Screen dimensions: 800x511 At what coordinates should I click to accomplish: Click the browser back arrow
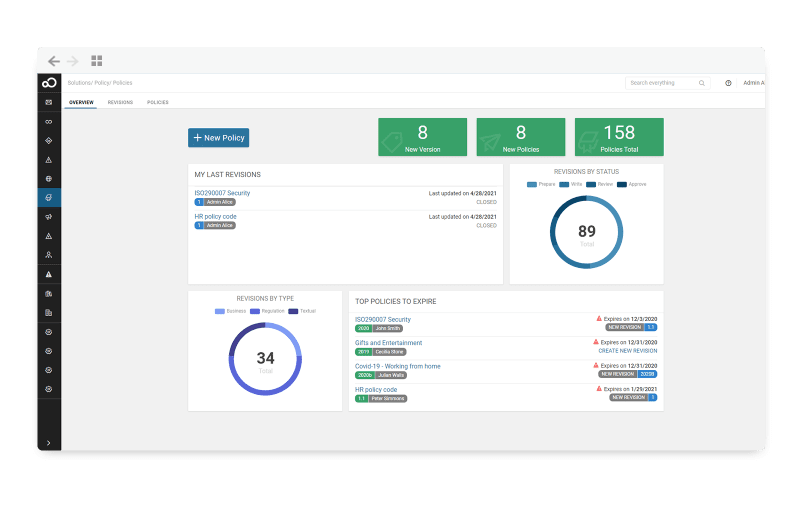click(54, 61)
